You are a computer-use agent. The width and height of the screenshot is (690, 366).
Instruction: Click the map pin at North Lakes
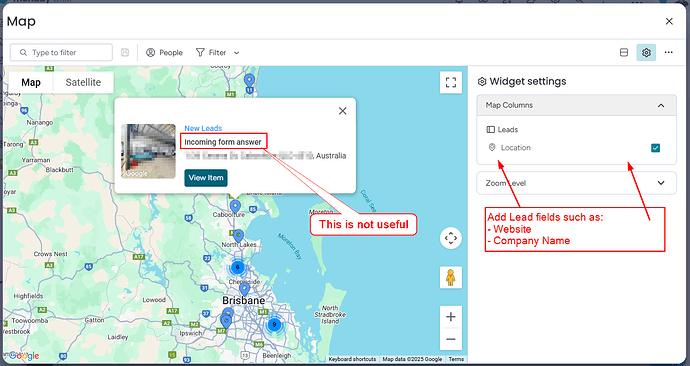(x=239, y=236)
